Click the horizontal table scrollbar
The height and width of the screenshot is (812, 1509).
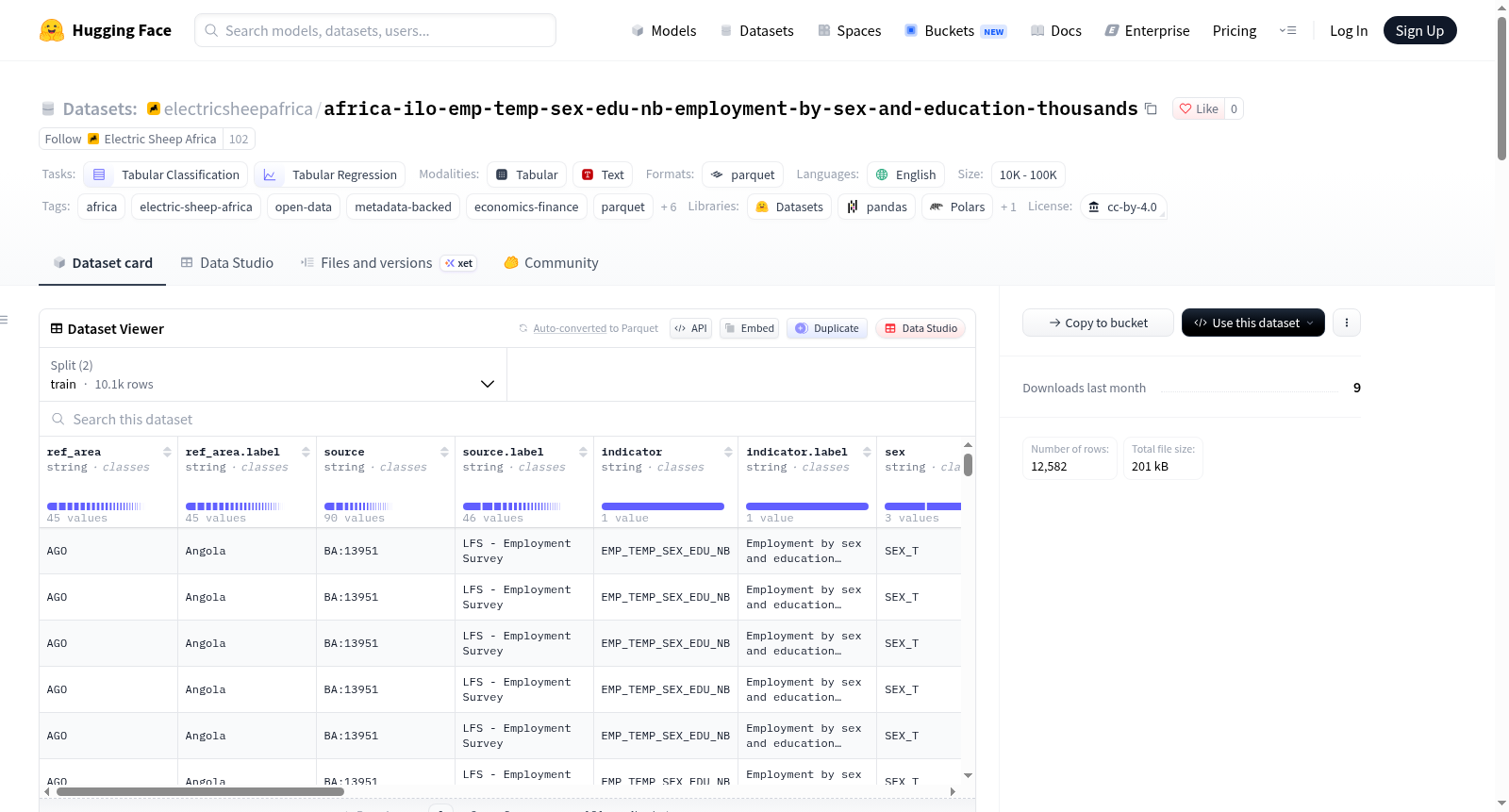pyautogui.click(x=200, y=792)
